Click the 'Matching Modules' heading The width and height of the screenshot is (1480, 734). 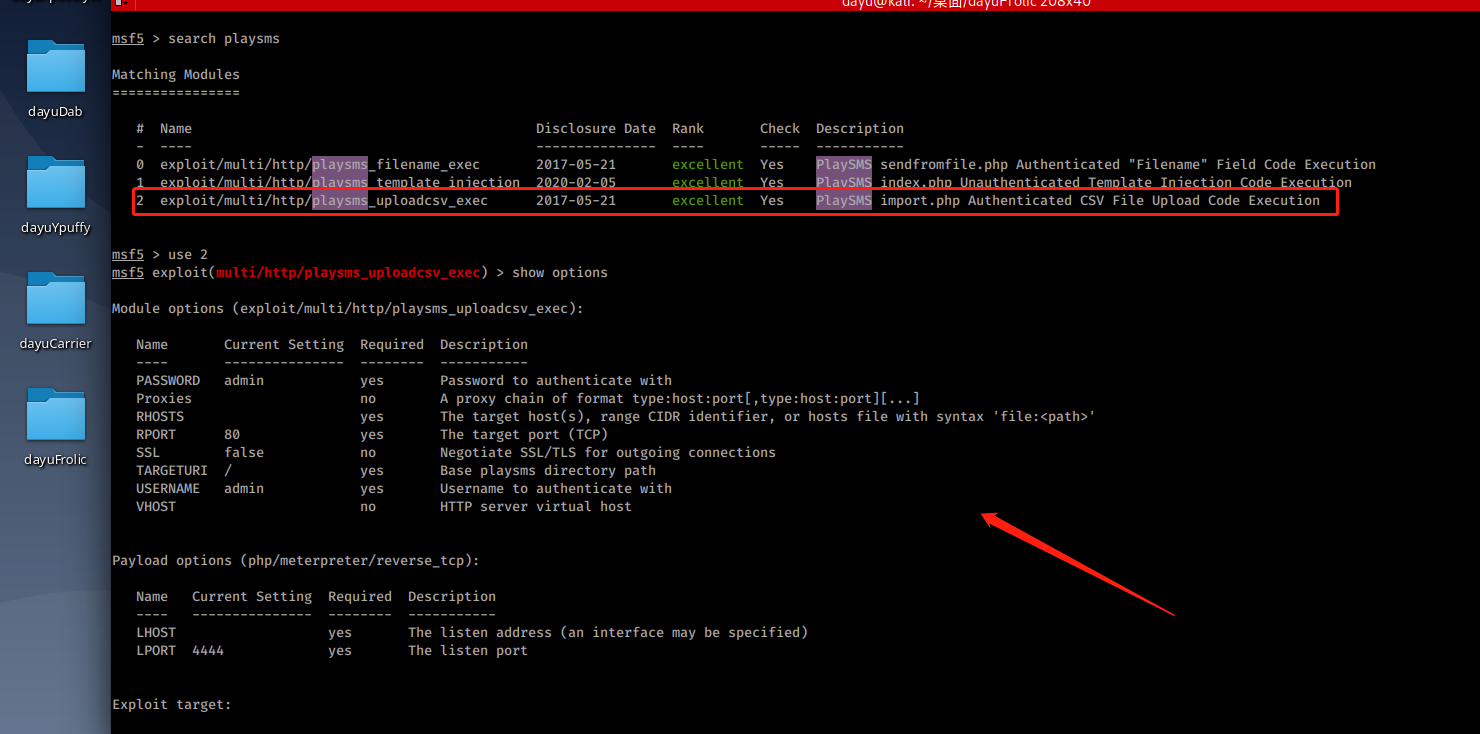[176, 75]
